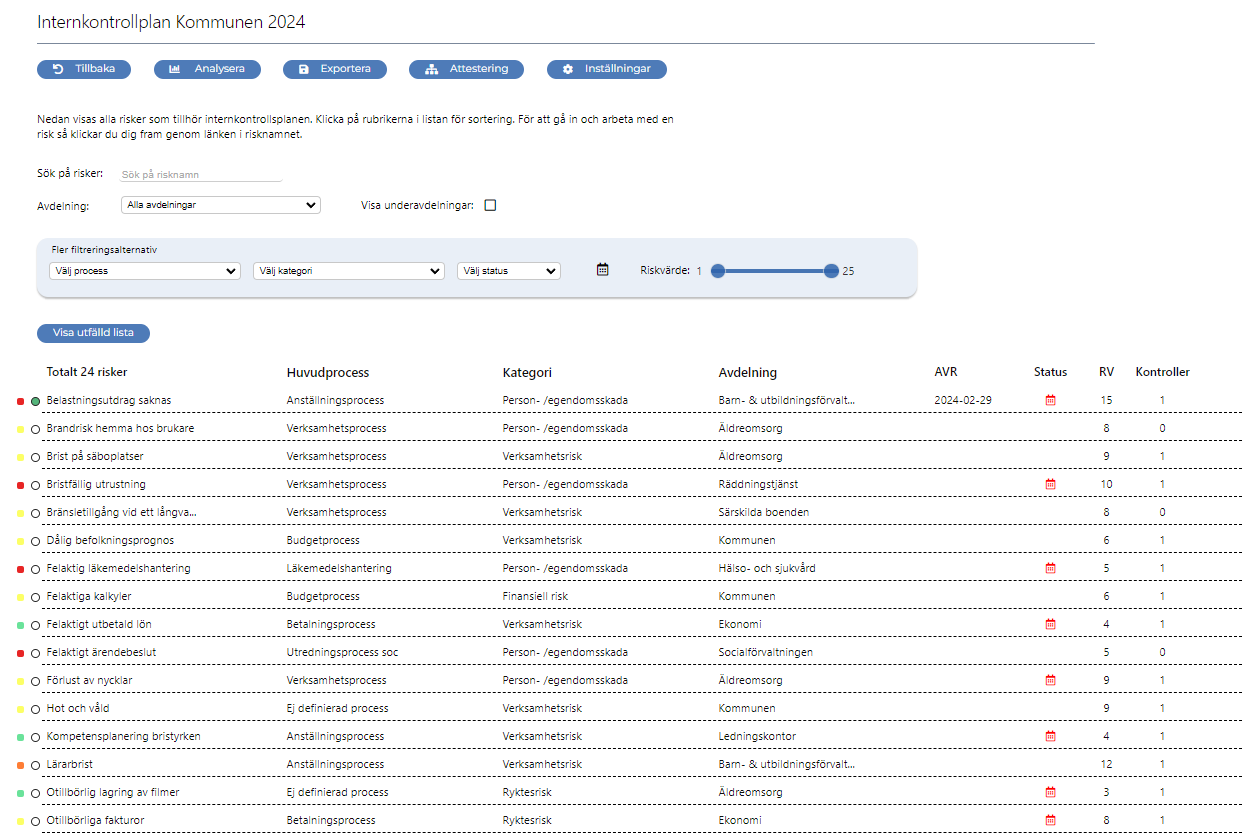Select the radio circle for Brandrisk hemma hos brukare

pos(36,429)
